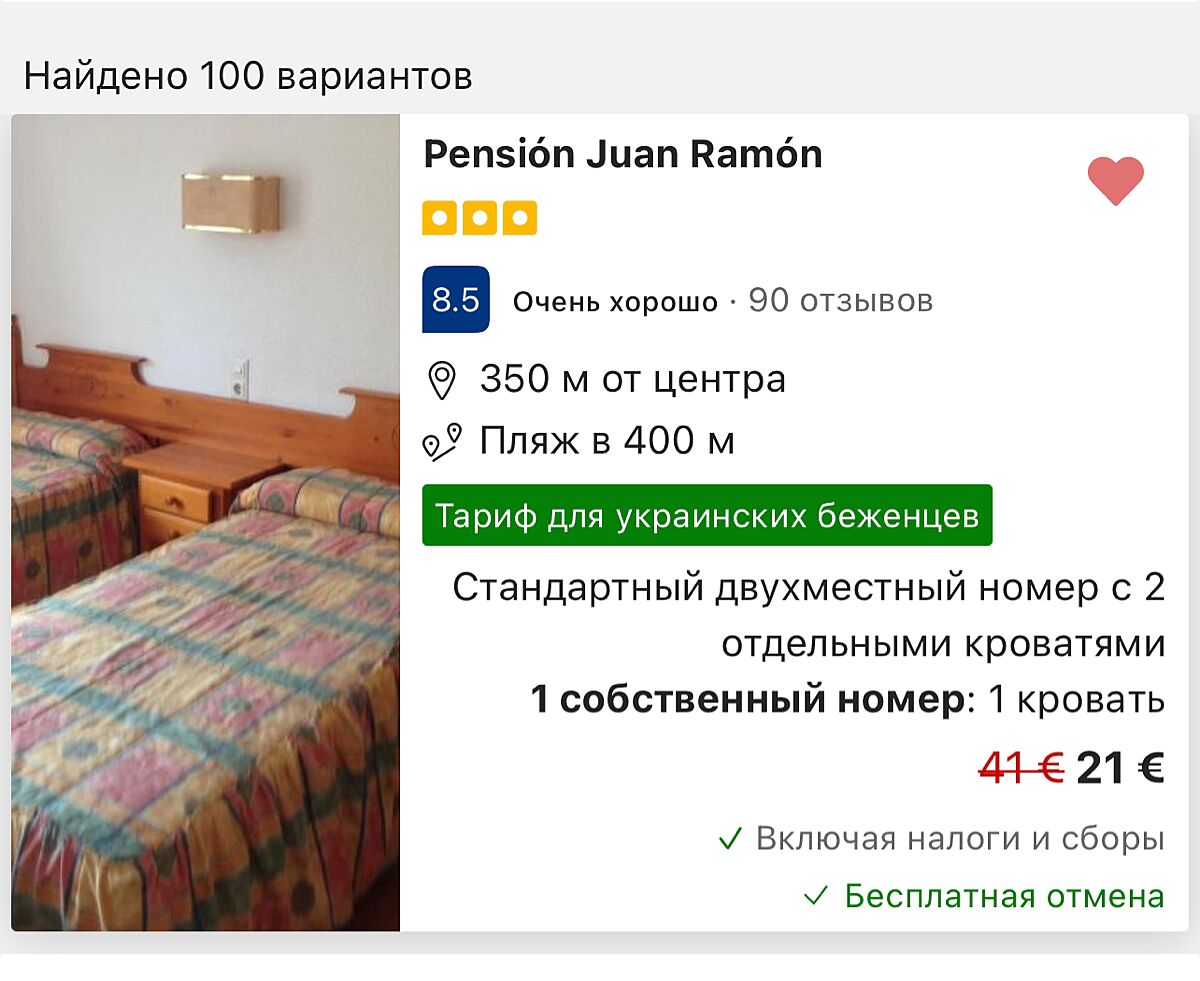Select the standard twin room description

(x=808, y=615)
